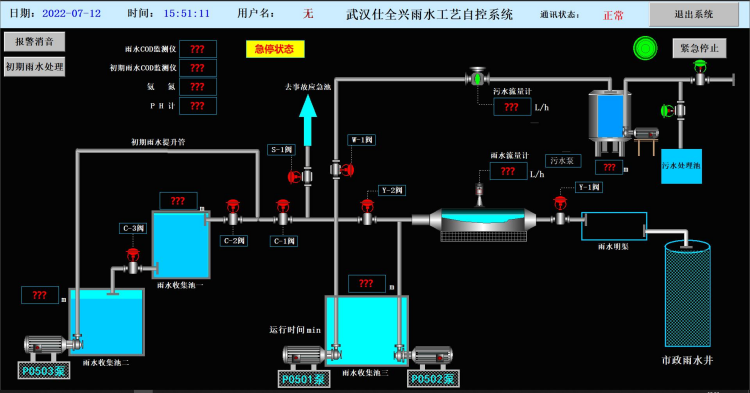Click the cyan upward arrow to 事故应急池
Screen dimensions: 750x393
tap(308, 120)
